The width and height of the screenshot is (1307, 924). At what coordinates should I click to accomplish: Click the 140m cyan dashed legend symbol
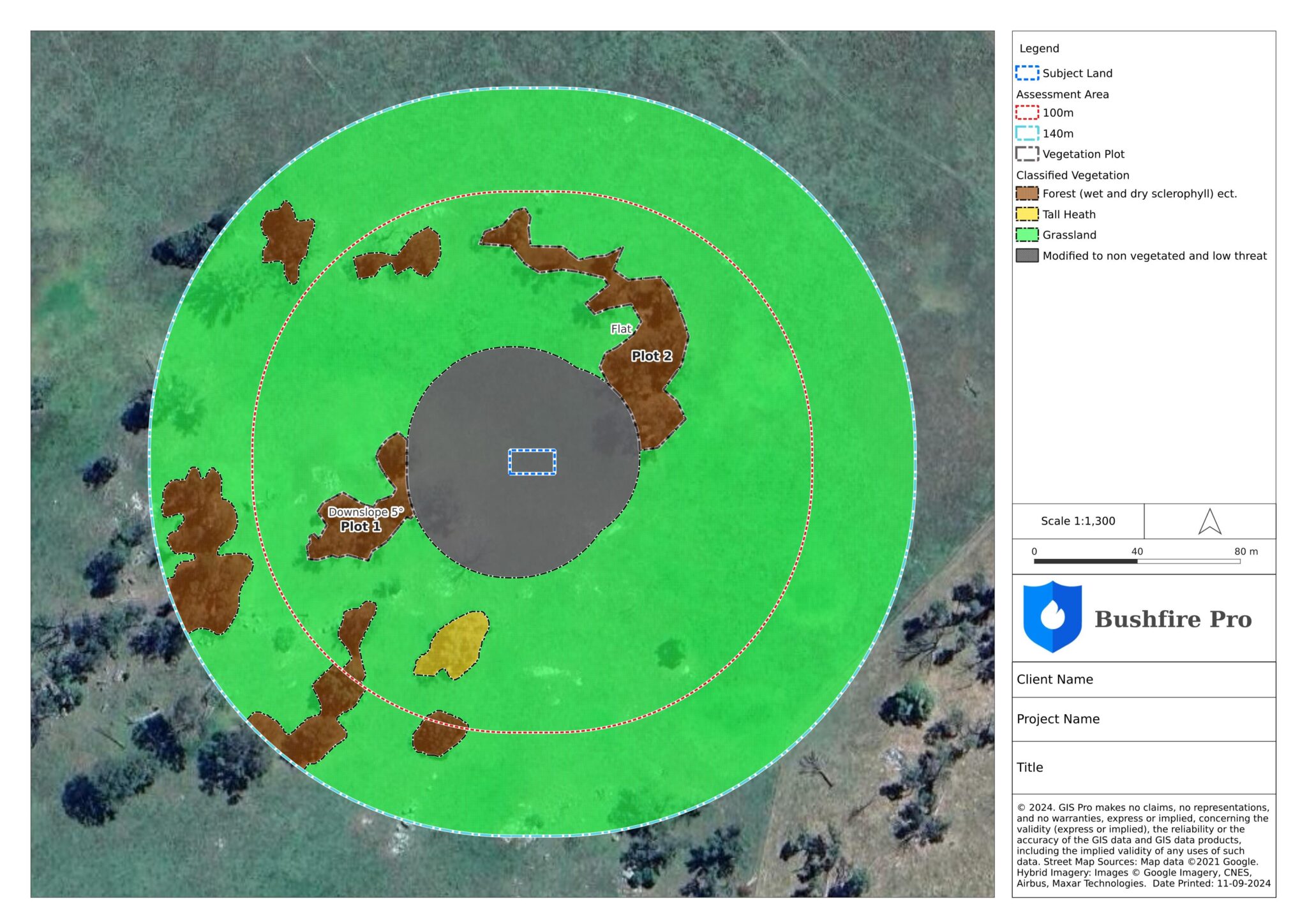(x=1027, y=133)
